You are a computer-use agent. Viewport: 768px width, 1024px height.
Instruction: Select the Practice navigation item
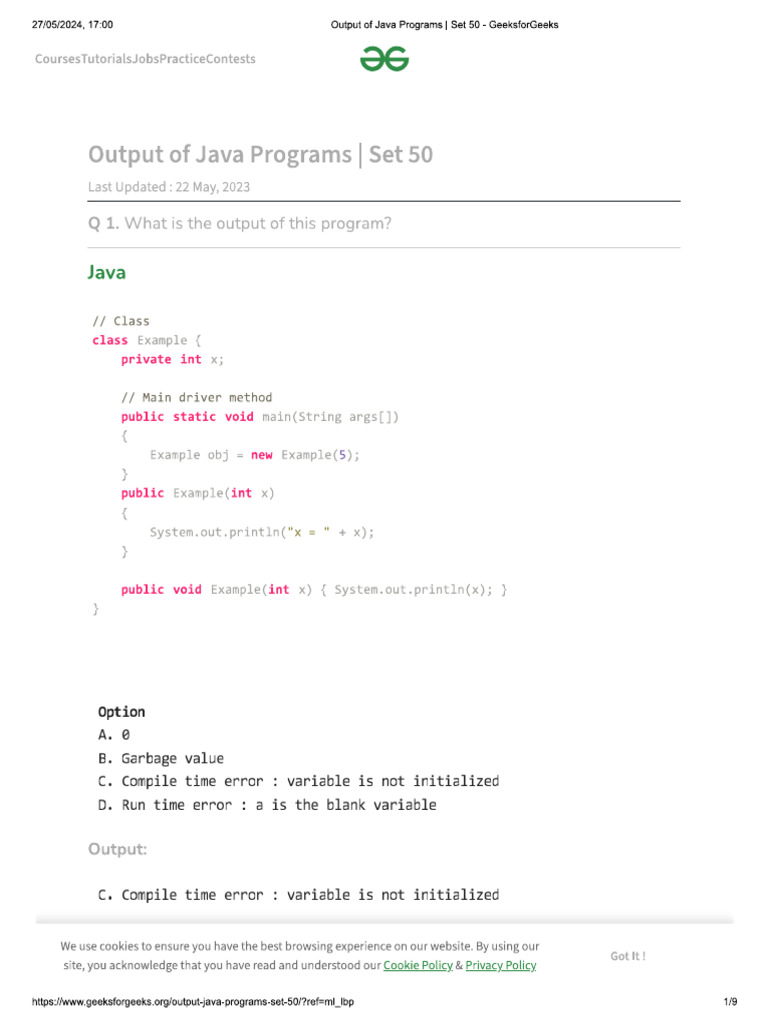(x=183, y=59)
